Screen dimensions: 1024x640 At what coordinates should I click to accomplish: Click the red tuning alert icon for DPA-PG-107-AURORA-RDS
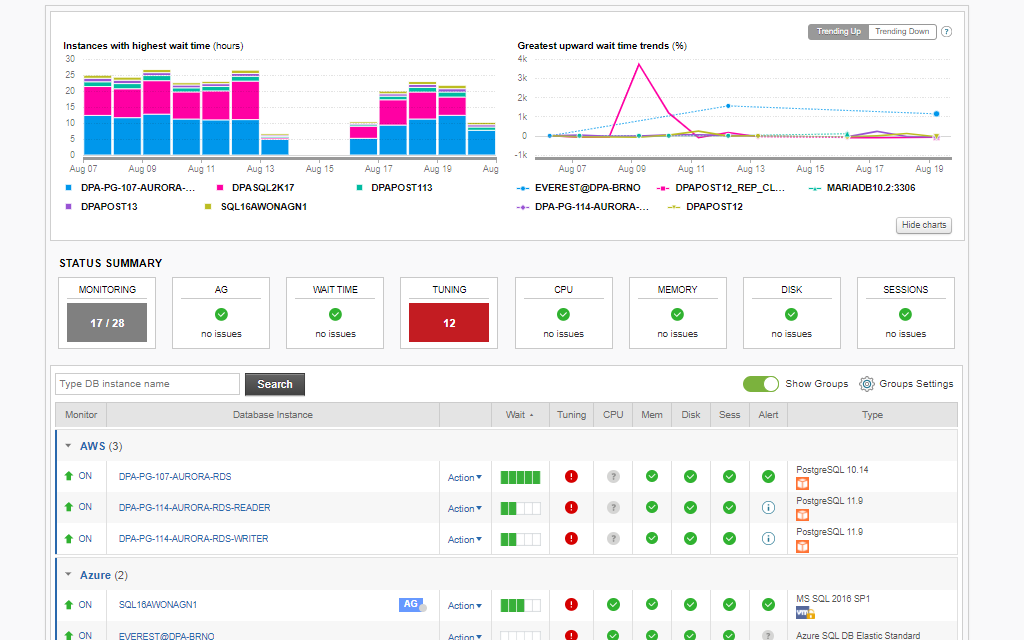(571, 477)
